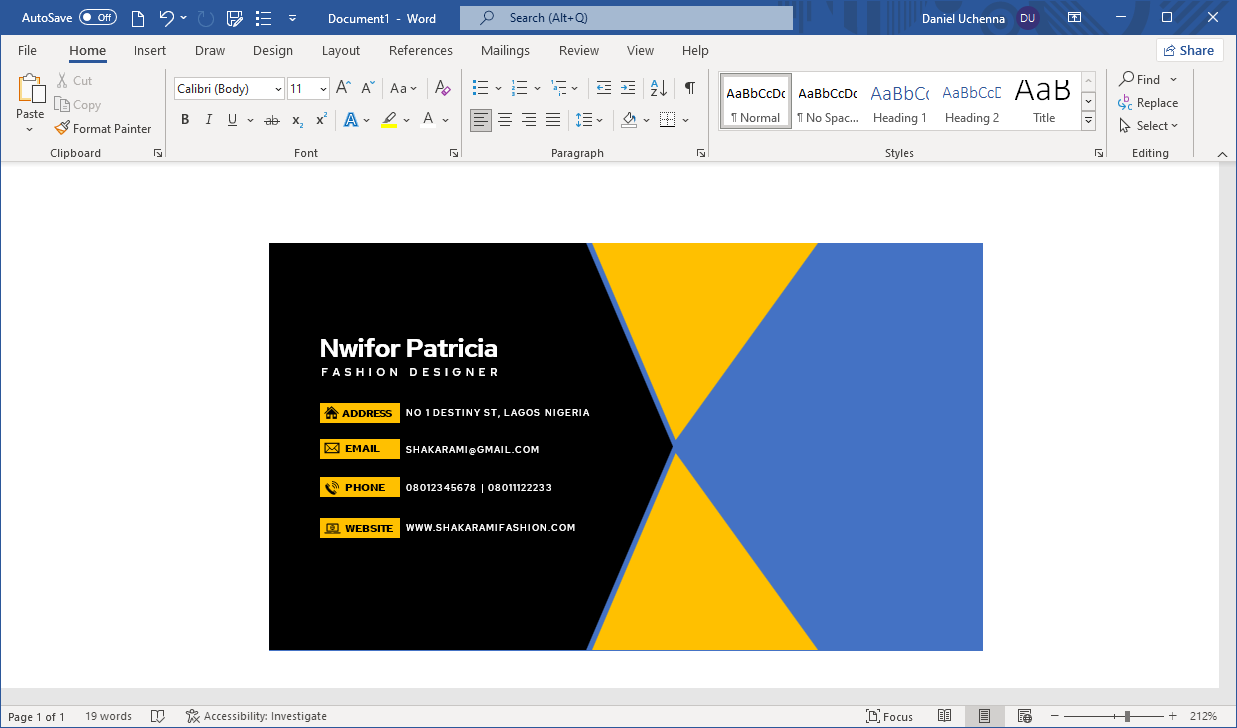Apply strikethrough formatting icon
The image size is (1237, 728).
[271, 120]
